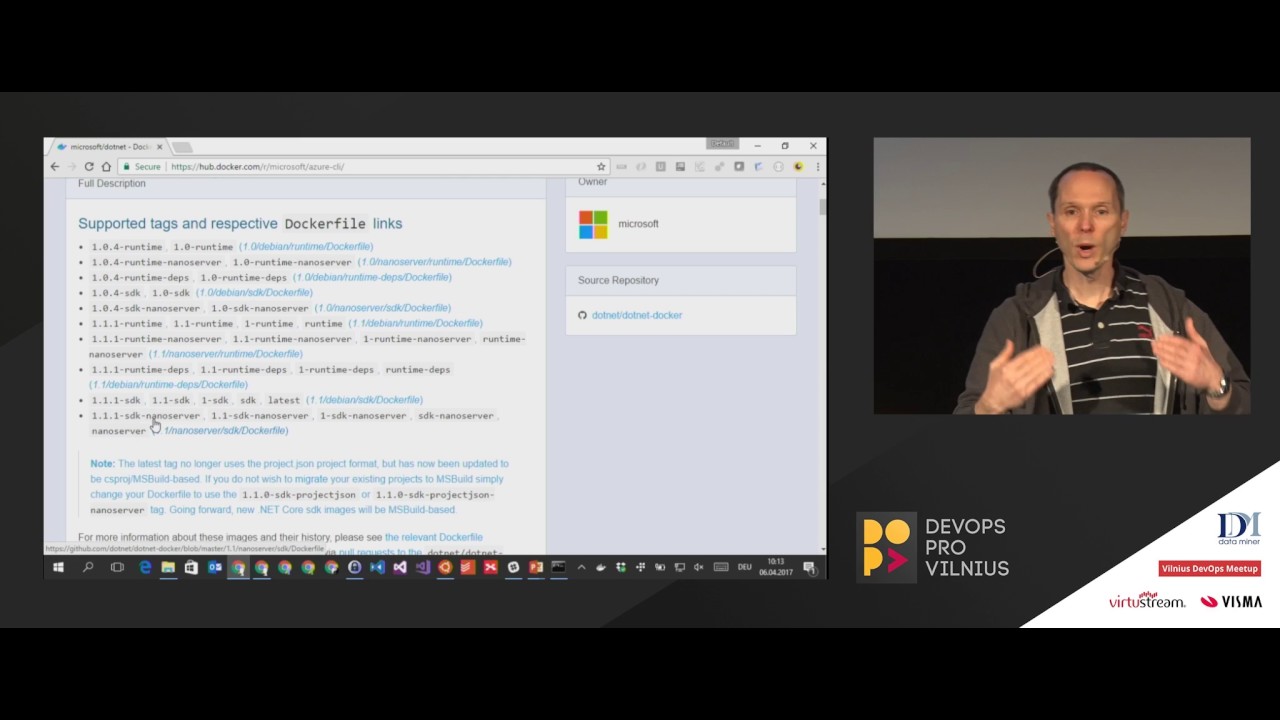Click the Supported tags heading
Screen dimensions: 1280x720
(x=240, y=224)
